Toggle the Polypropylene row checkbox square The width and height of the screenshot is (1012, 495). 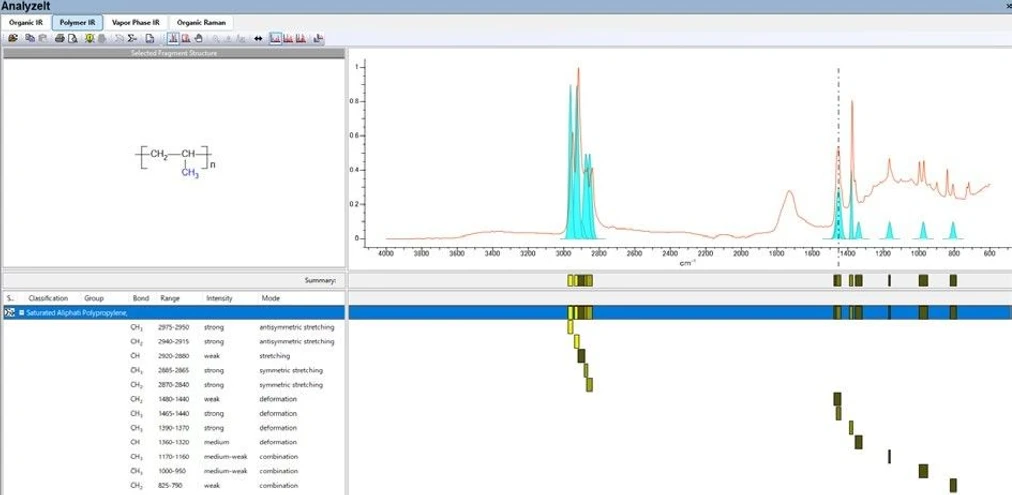coord(21,312)
